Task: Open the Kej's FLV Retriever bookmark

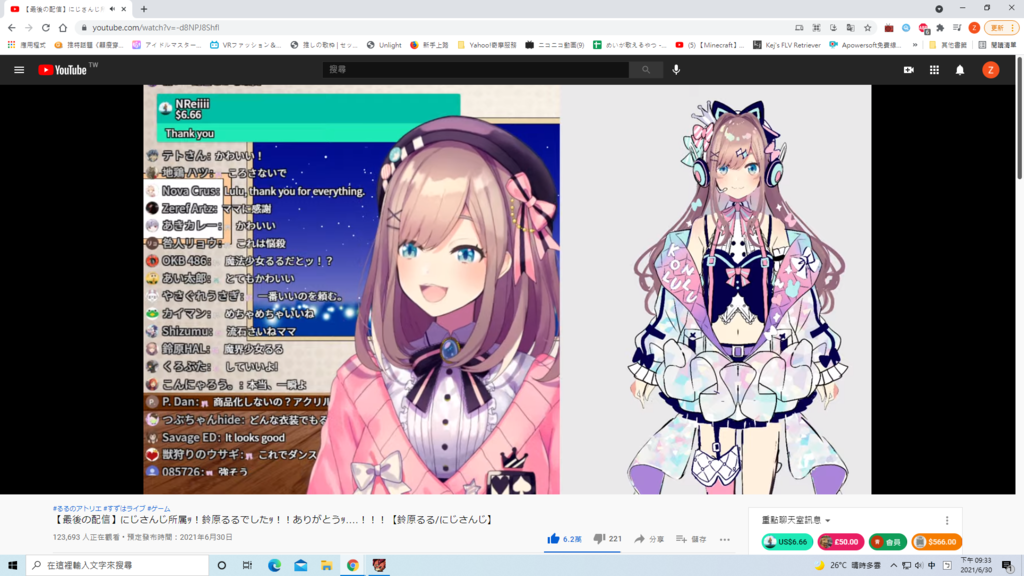Action: point(787,45)
